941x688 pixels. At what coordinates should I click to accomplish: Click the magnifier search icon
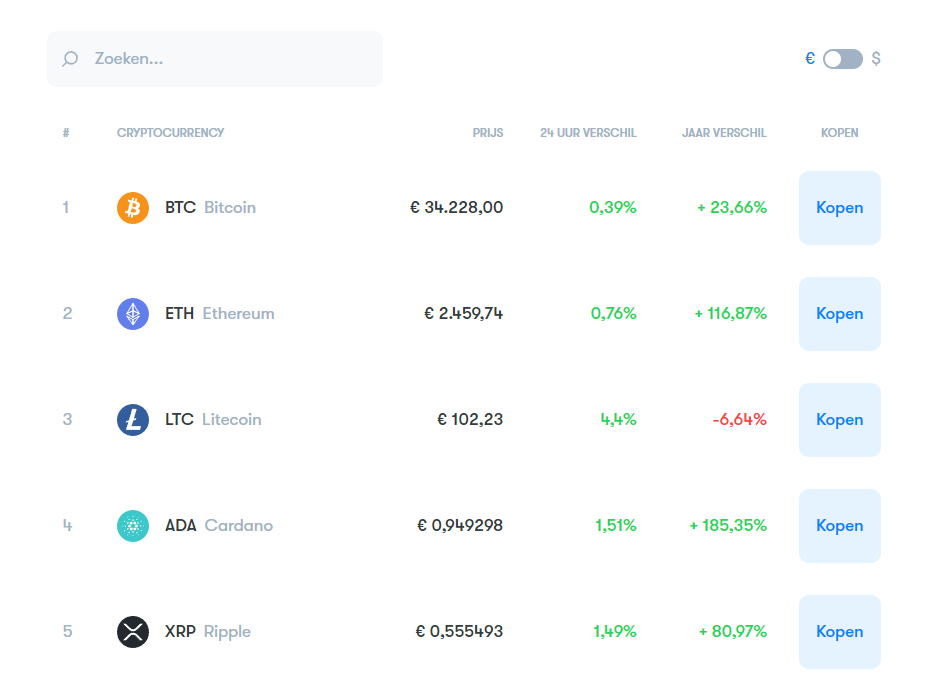pyautogui.click(x=70, y=59)
